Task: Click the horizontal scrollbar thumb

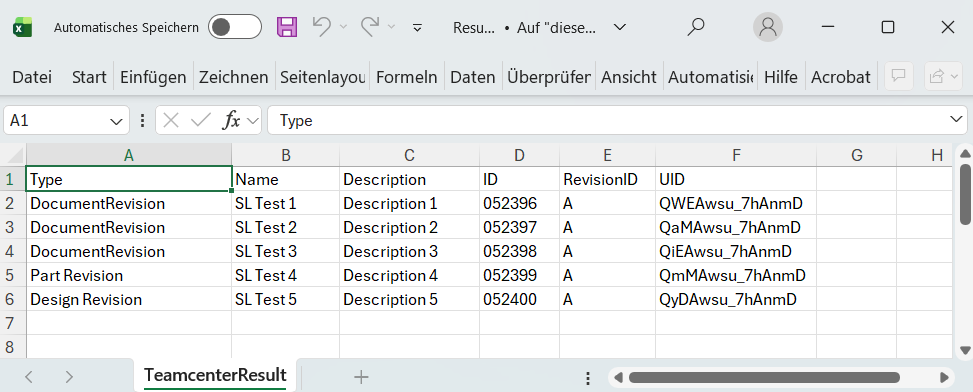Action: (764, 377)
